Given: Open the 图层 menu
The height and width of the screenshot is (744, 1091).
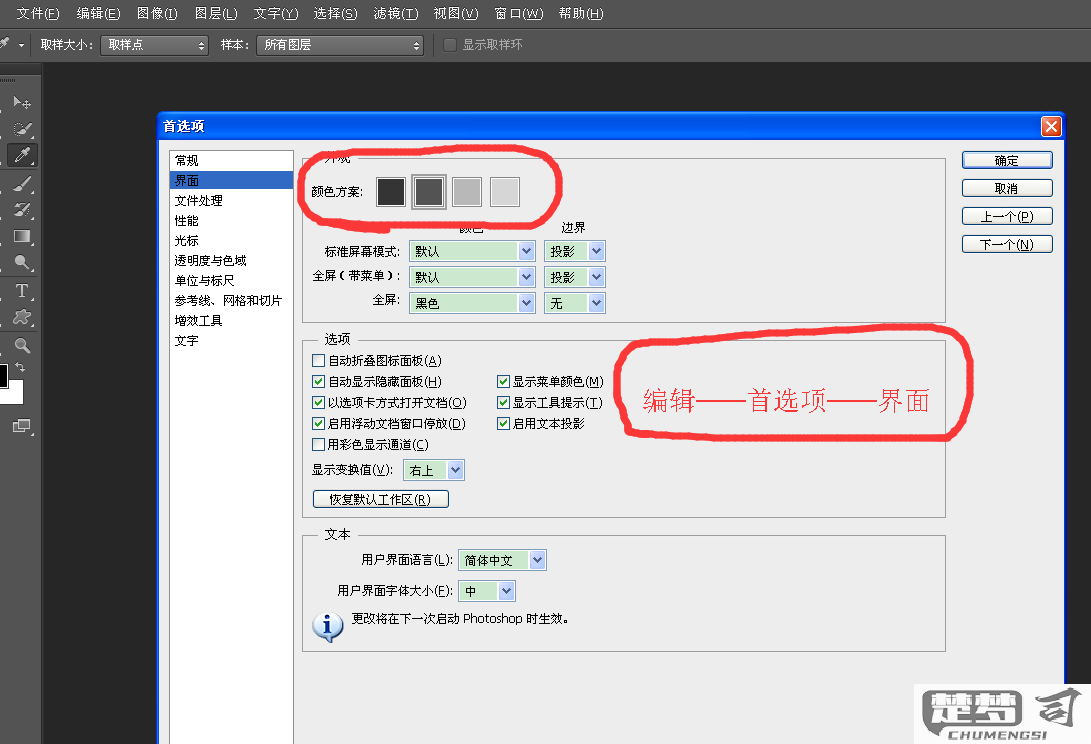Looking at the screenshot, I should tap(216, 13).
